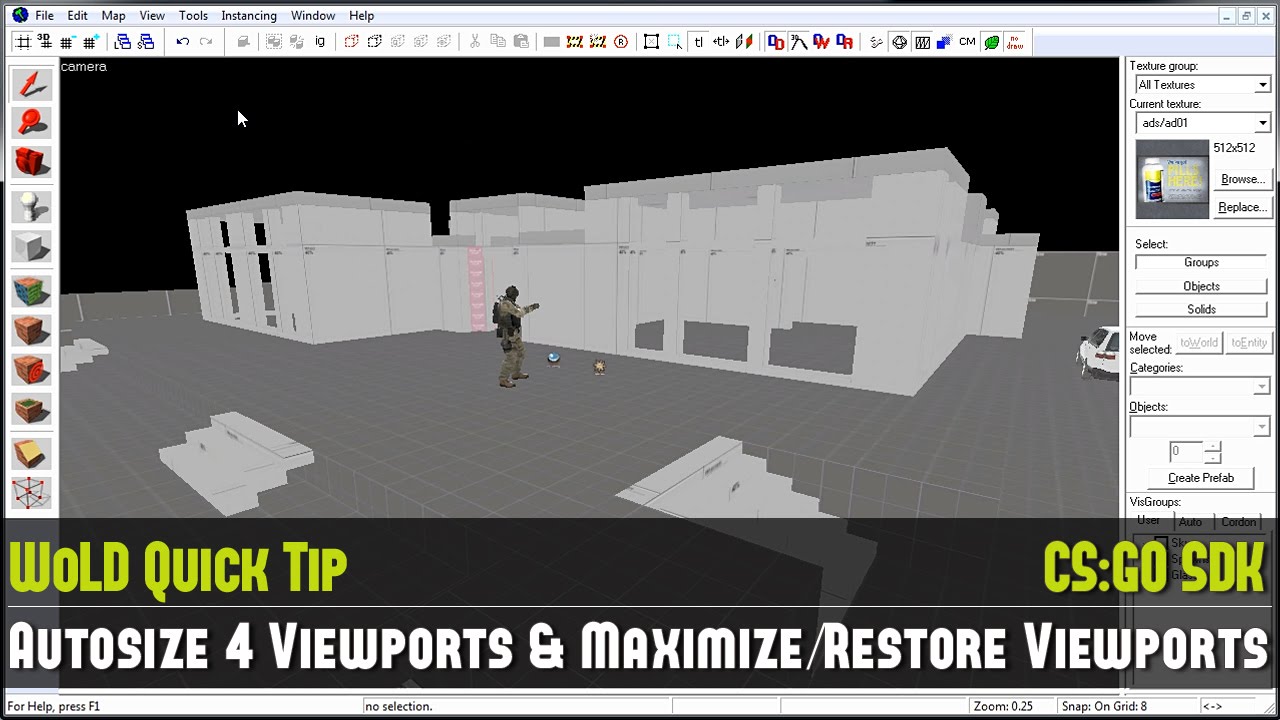Open the Edit menu
Screen dimensions: 1280x720
(77, 15)
